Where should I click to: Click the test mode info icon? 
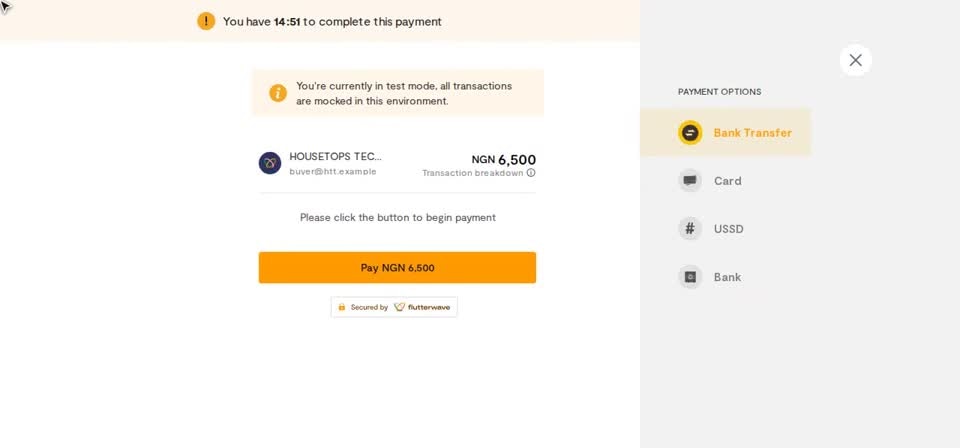[x=278, y=93]
